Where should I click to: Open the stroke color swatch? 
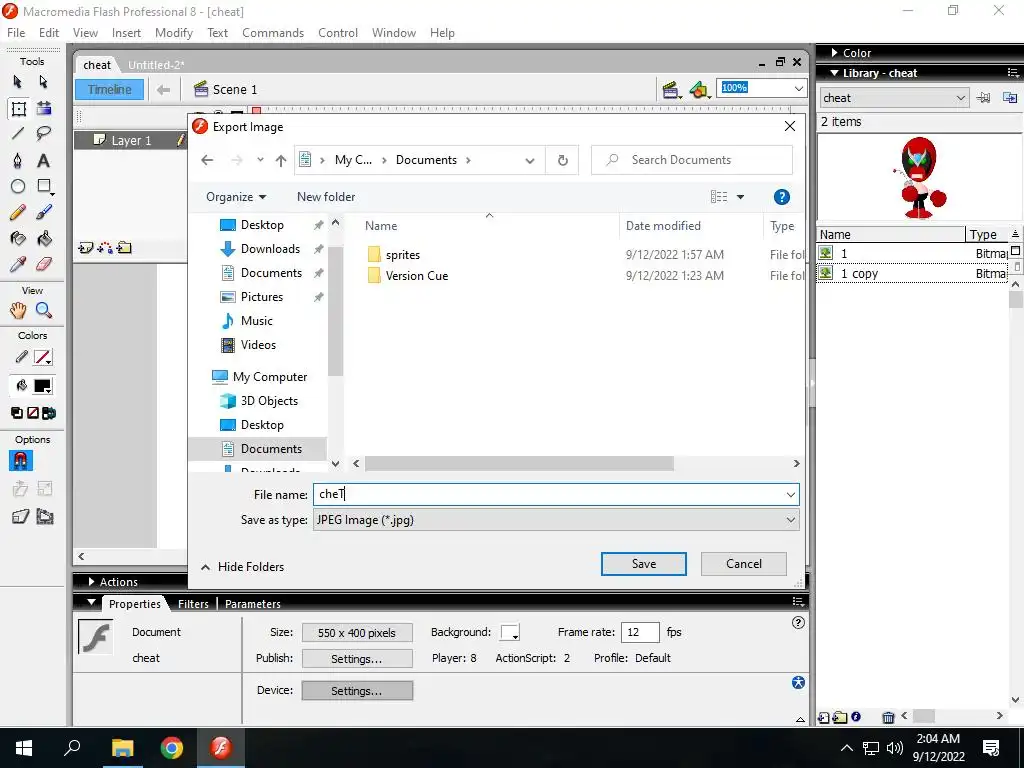point(43,357)
